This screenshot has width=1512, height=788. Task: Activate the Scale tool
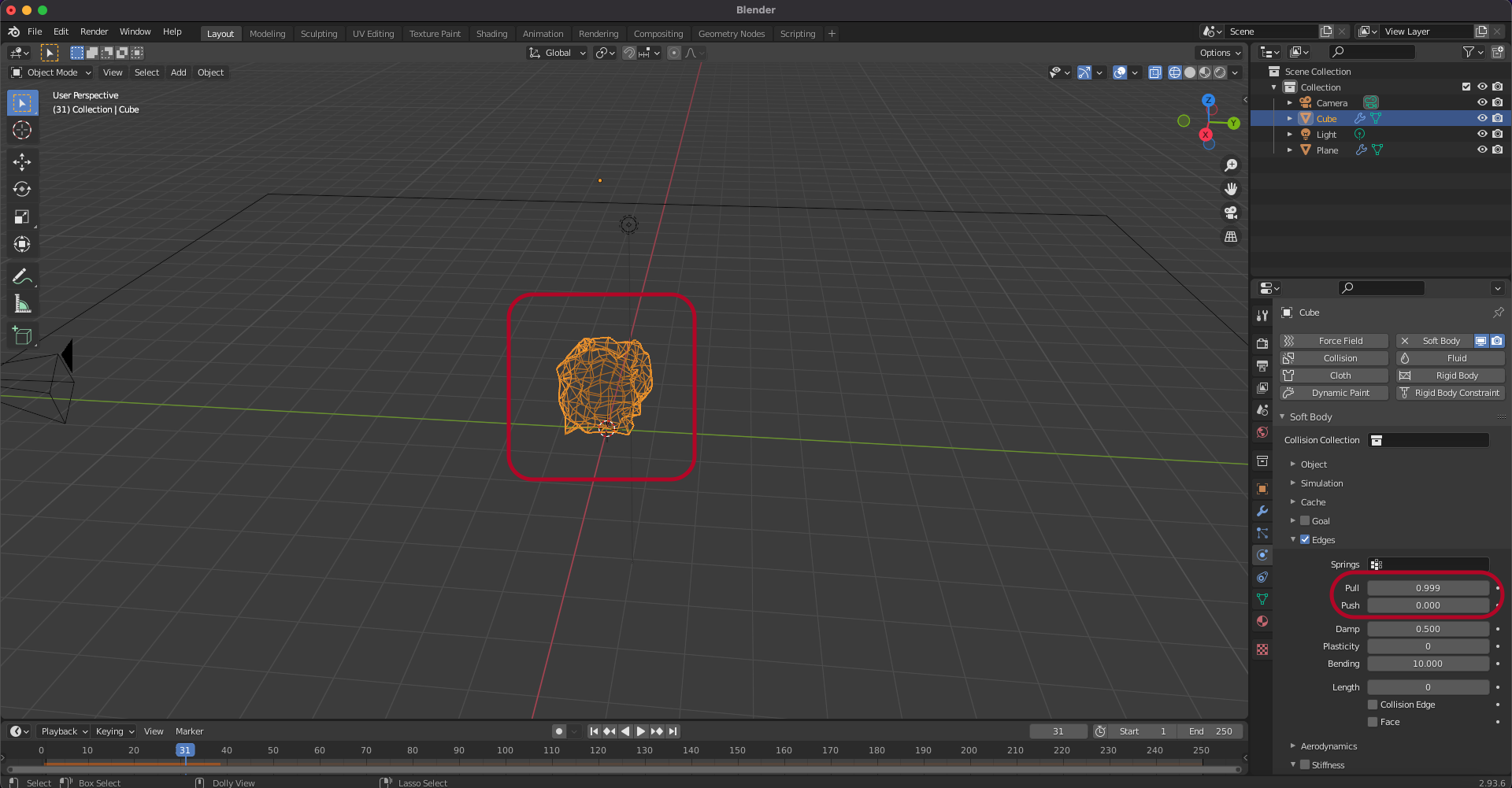(x=22, y=216)
